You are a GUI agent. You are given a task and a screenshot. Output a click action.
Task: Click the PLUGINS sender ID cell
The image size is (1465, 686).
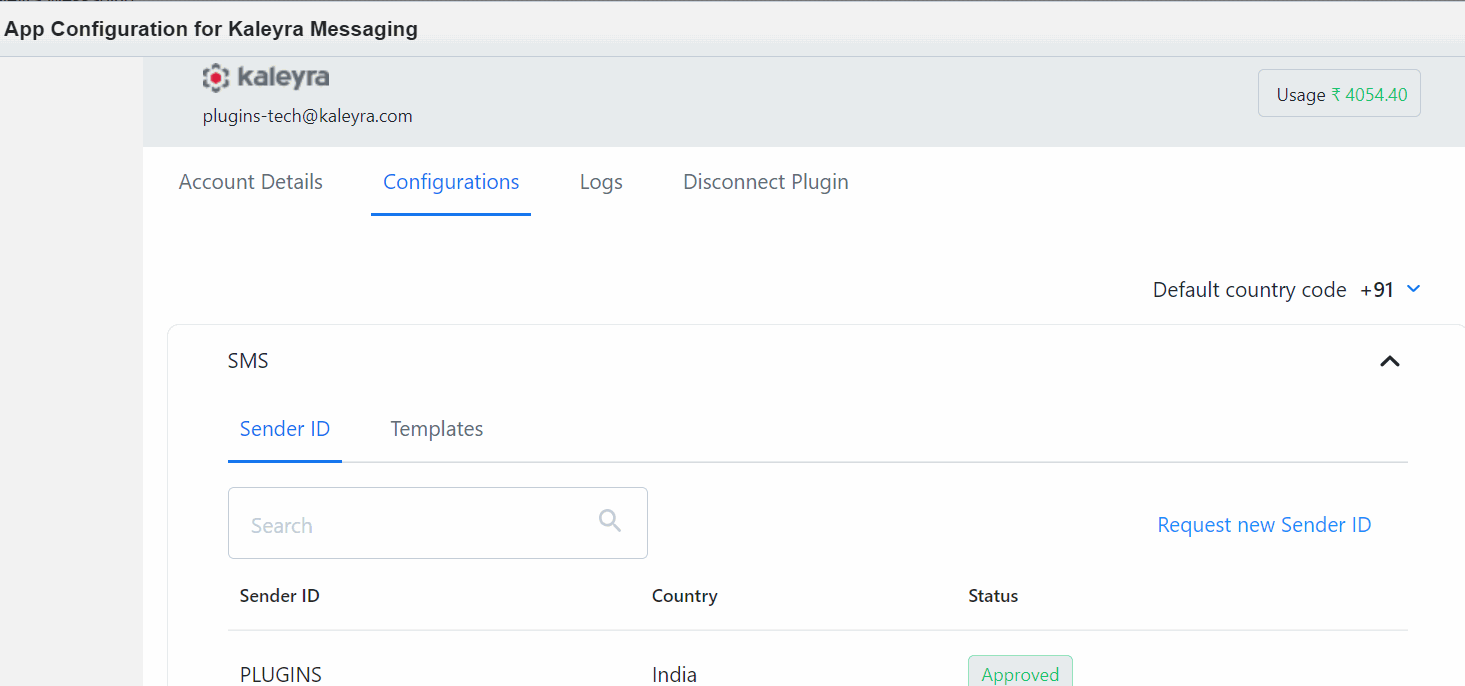click(x=281, y=674)
